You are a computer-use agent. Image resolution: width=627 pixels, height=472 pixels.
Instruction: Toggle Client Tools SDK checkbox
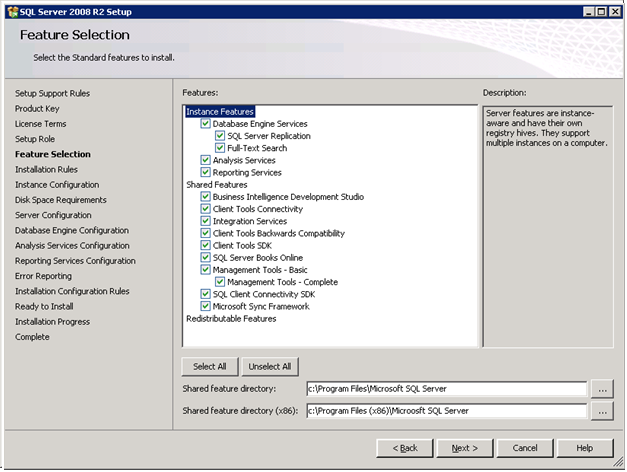click(205, 246)
